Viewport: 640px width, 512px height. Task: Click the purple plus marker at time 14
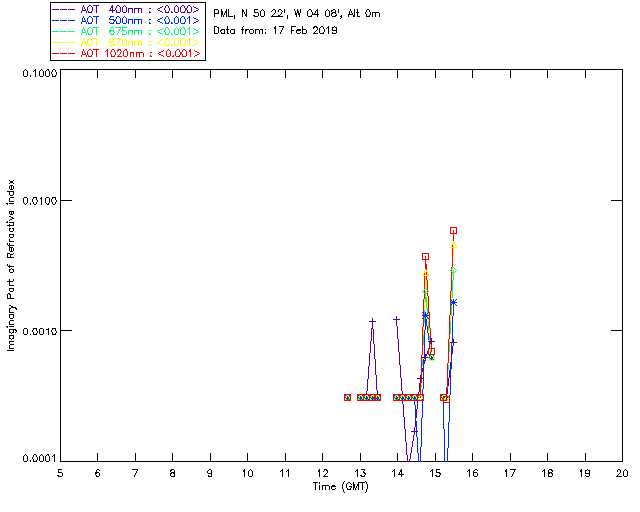click(x=396, y=320)
